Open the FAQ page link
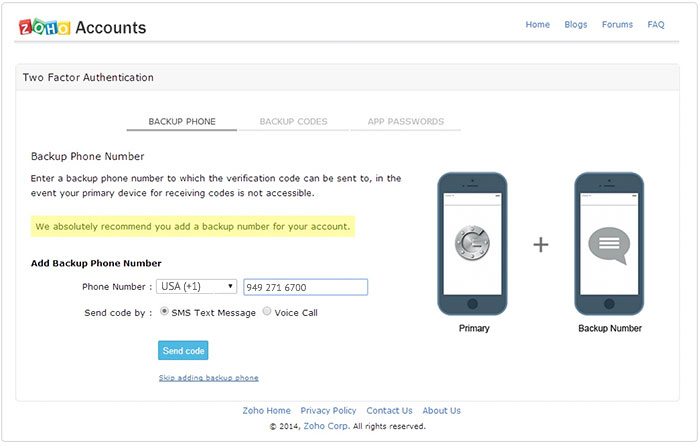The height and width of the screenshot is (445, 700). pyautogui.click(x=656, y=25)
